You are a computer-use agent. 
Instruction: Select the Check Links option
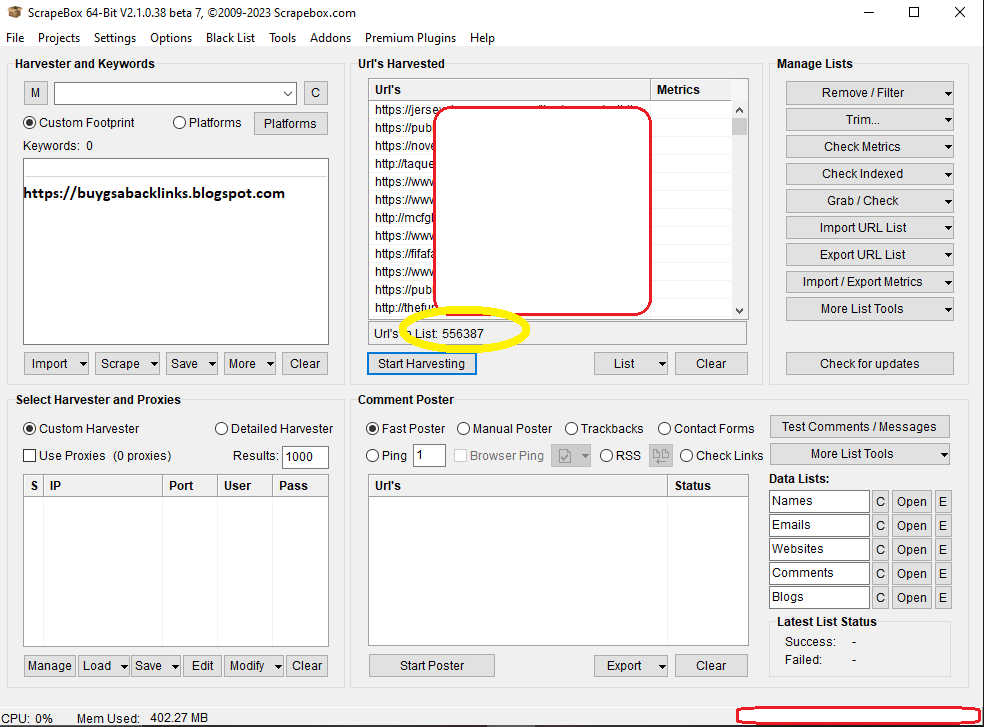coord(687,456)
